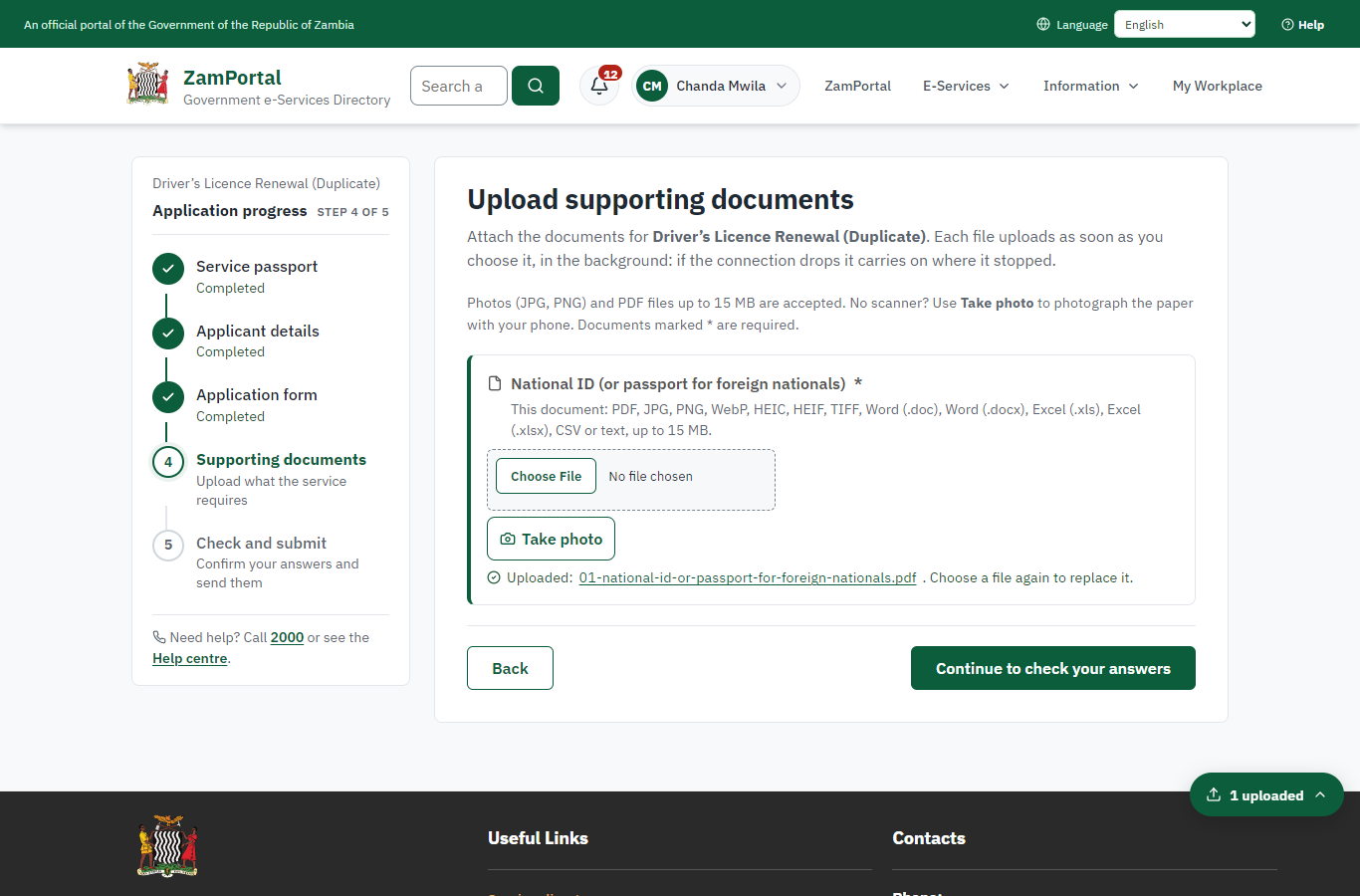This screenshot has height=896, width=1360.
Task: Click the 'No file chosen' text
Action: (x=651, y=476)
